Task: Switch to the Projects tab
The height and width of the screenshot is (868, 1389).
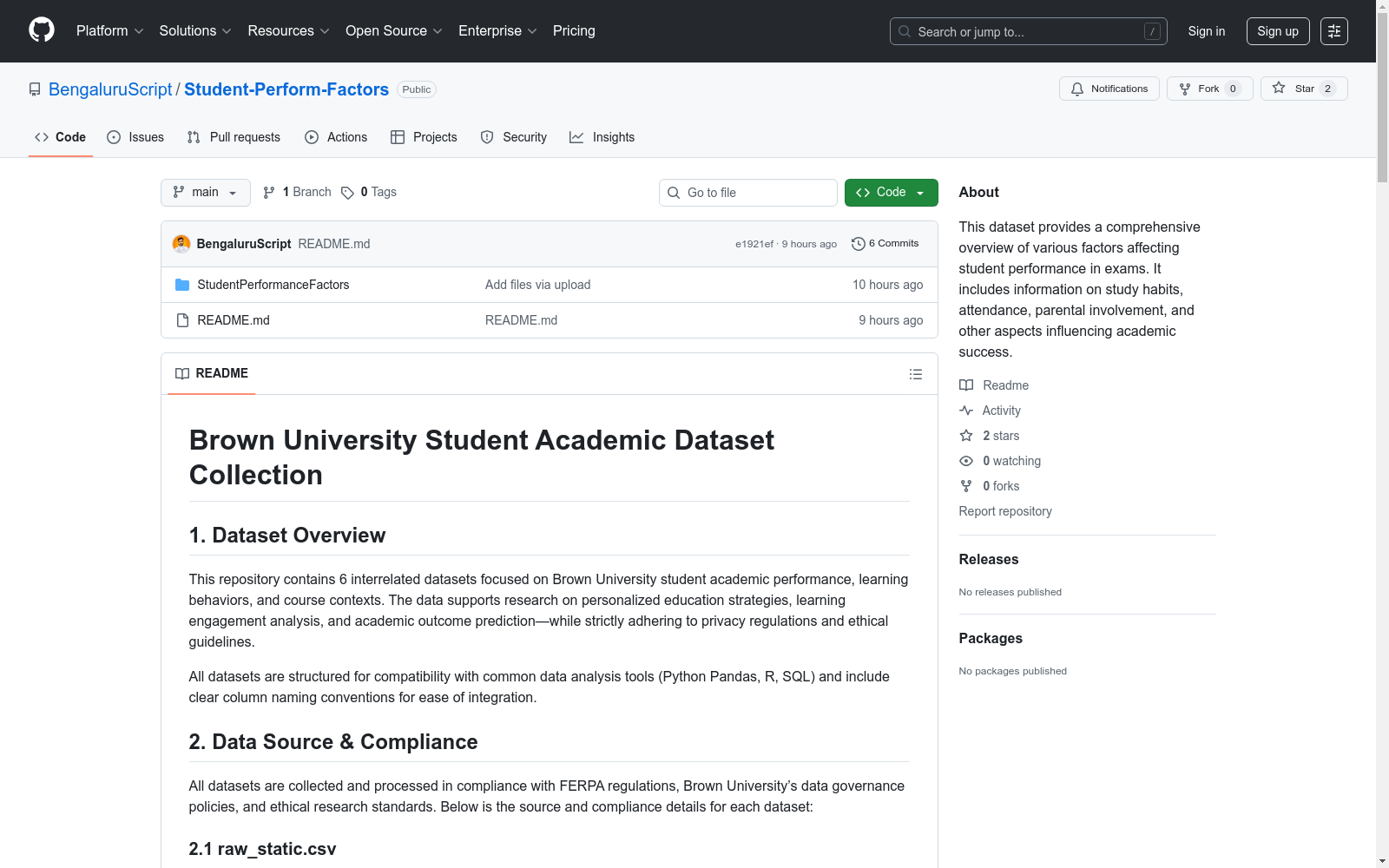Action: pyautogui.click(x=424, y=137)
